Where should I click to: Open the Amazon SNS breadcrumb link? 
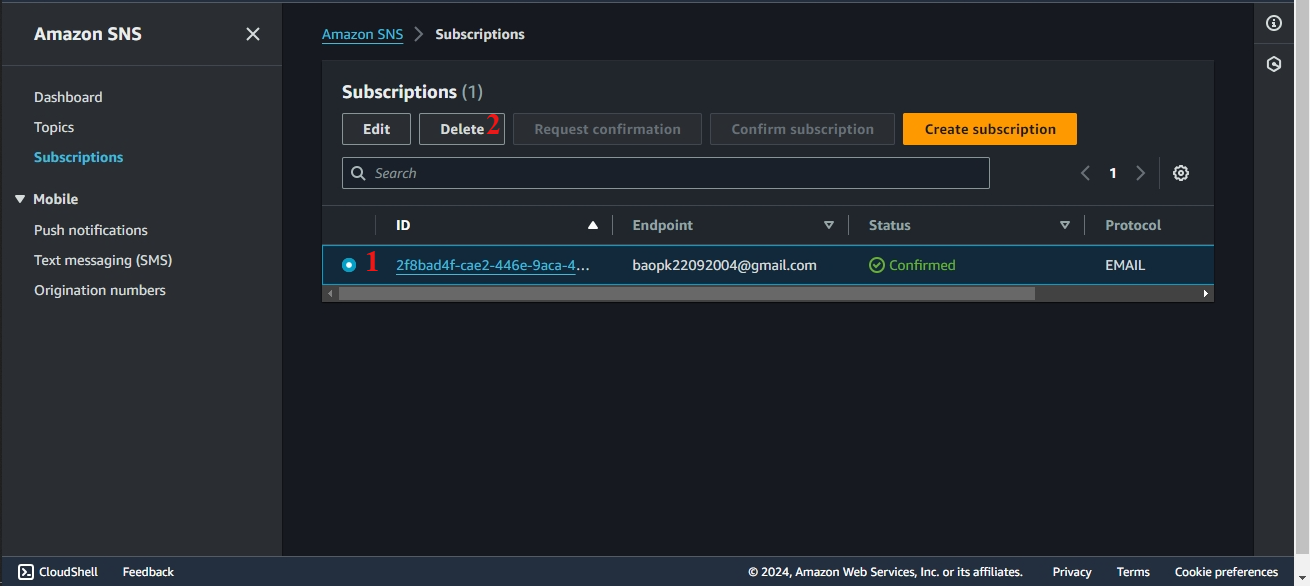click(x=362, y=34)
